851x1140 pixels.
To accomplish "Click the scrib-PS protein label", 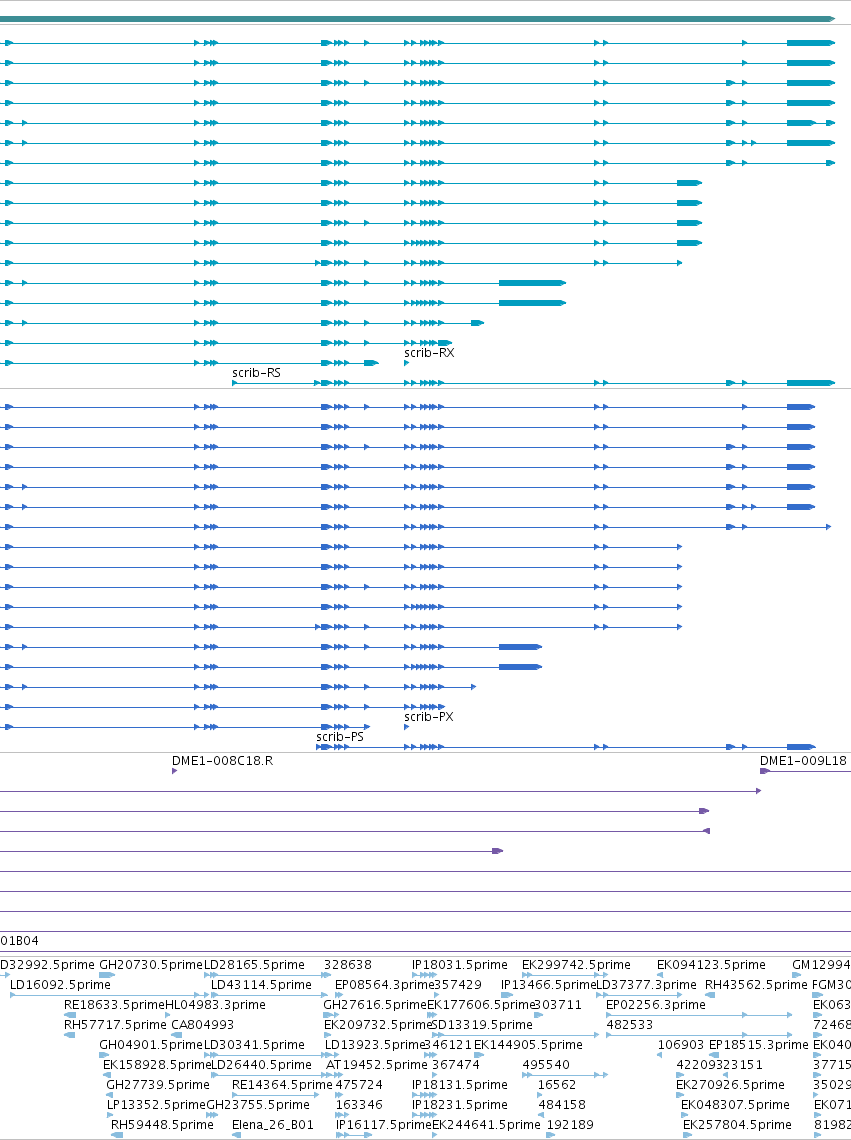I will (340, 737).
